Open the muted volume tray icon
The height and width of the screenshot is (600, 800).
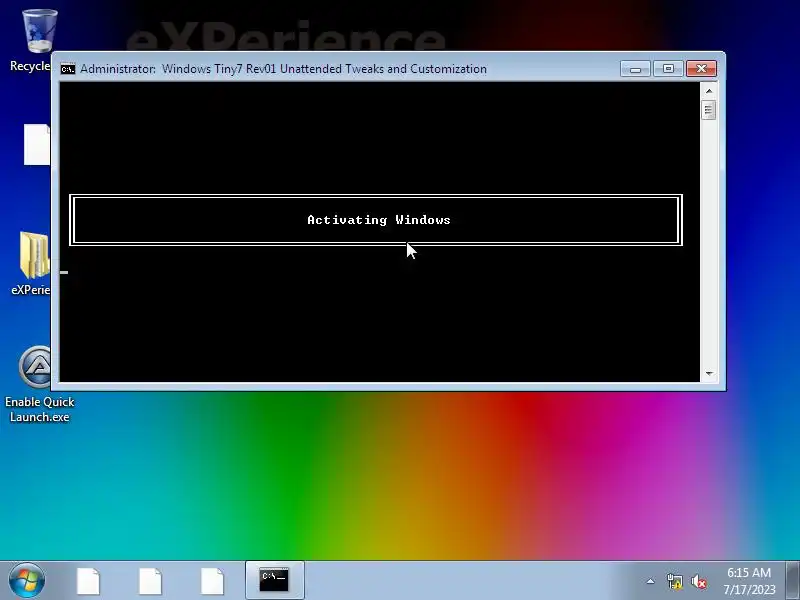pyautogui.click(x=699, y=581)
